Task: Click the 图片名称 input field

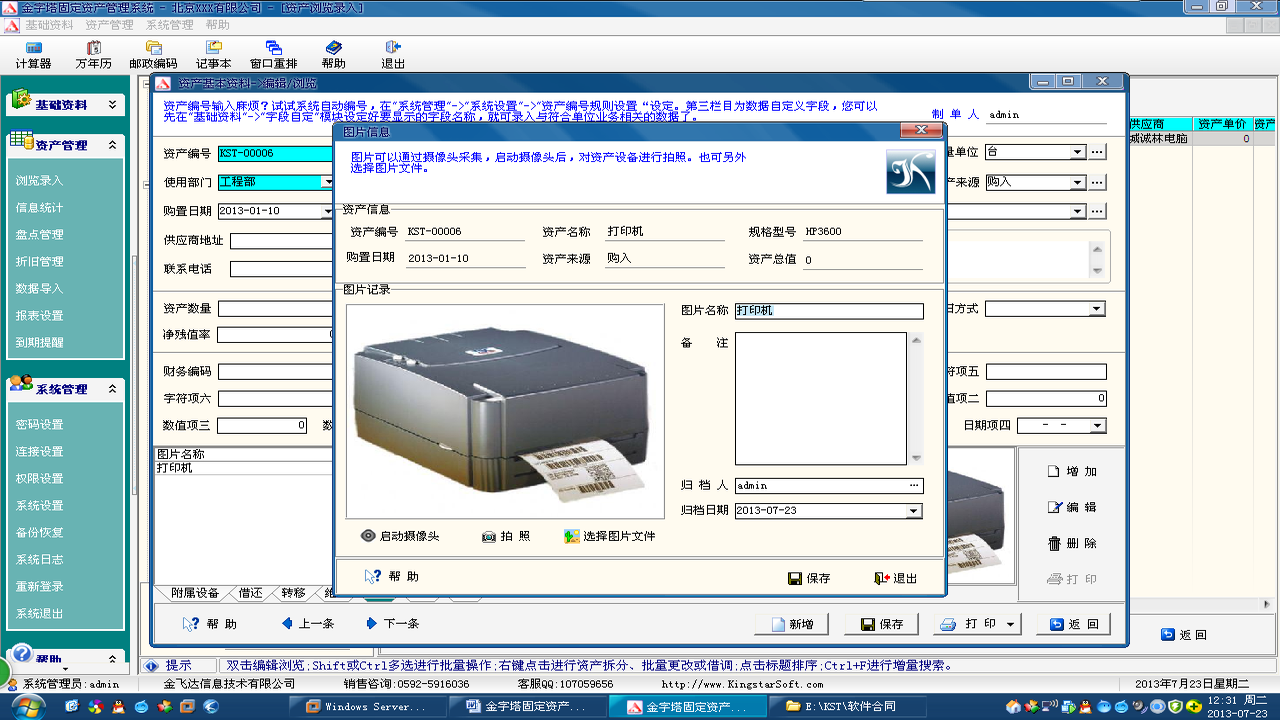Action: (828, 311)
